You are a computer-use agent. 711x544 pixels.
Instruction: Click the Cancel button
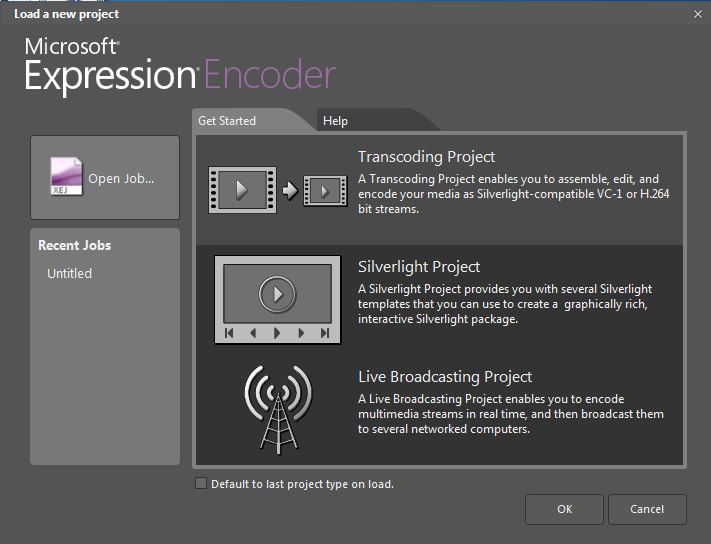click(x=647, y=509)
